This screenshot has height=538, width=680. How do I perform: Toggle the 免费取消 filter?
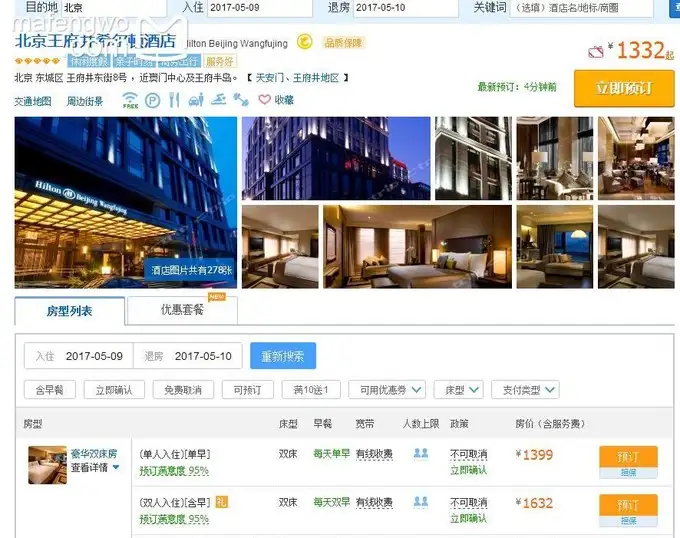(x=183, y=390)
